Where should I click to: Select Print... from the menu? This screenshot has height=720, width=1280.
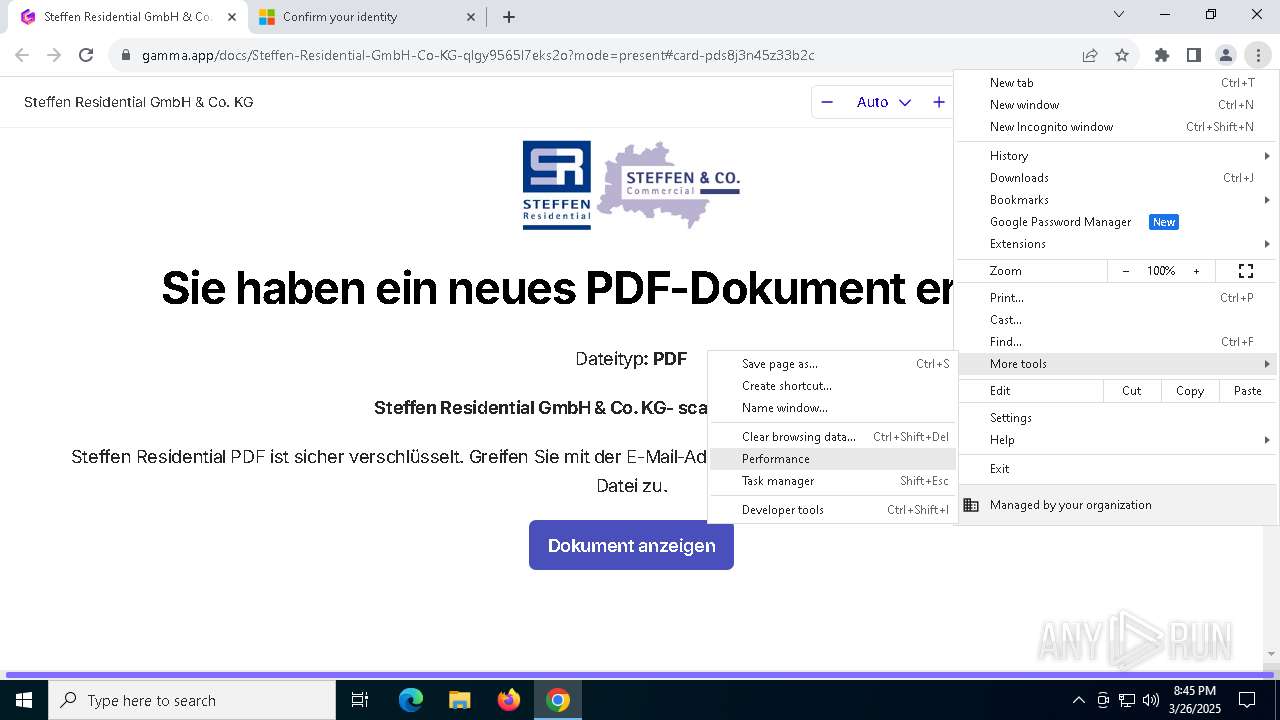click(1117, 298)
